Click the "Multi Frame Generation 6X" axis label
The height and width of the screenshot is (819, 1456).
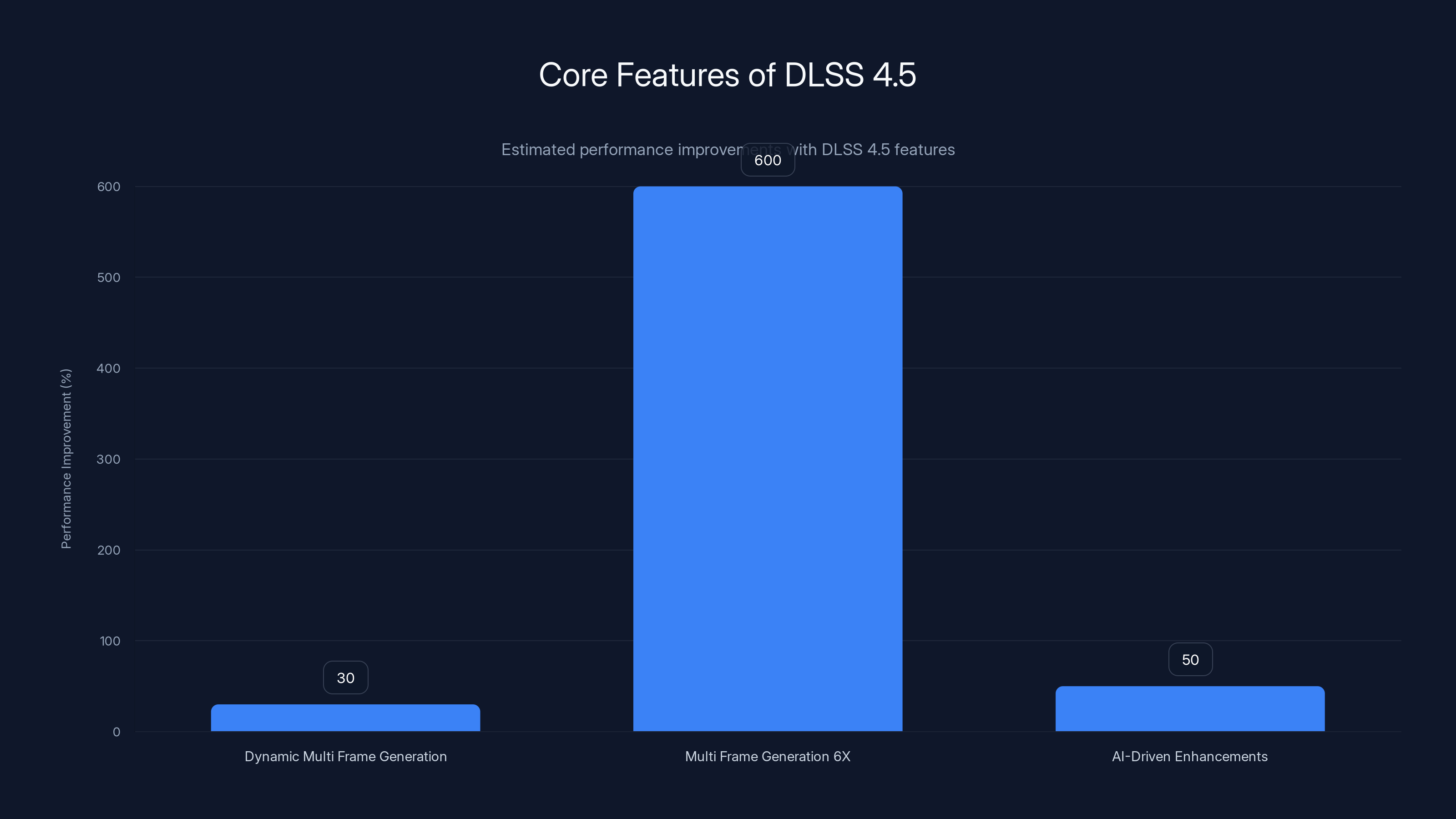click(x=768, y=756)
